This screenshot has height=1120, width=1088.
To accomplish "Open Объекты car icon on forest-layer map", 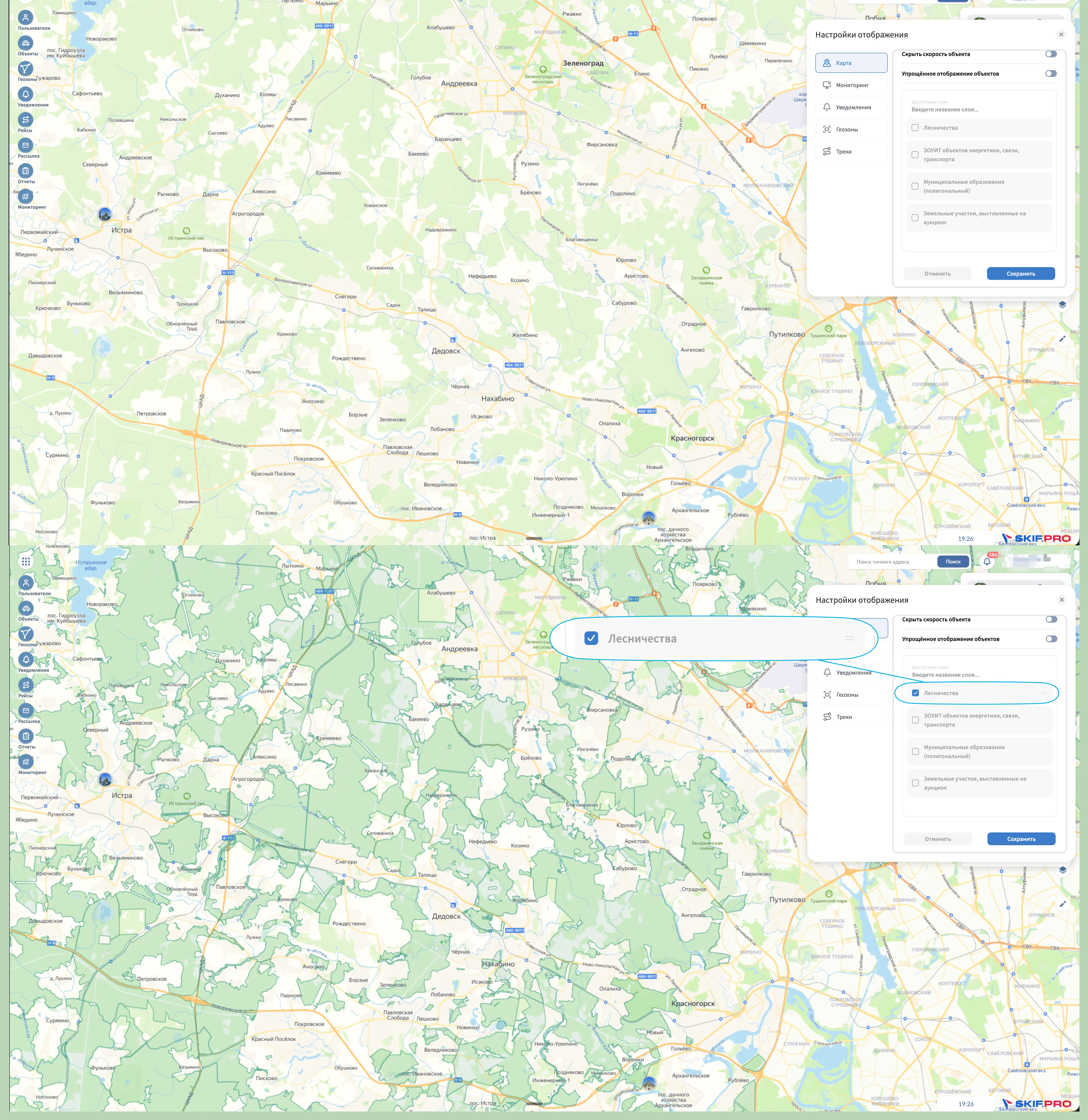I will [x=26, y=609].
